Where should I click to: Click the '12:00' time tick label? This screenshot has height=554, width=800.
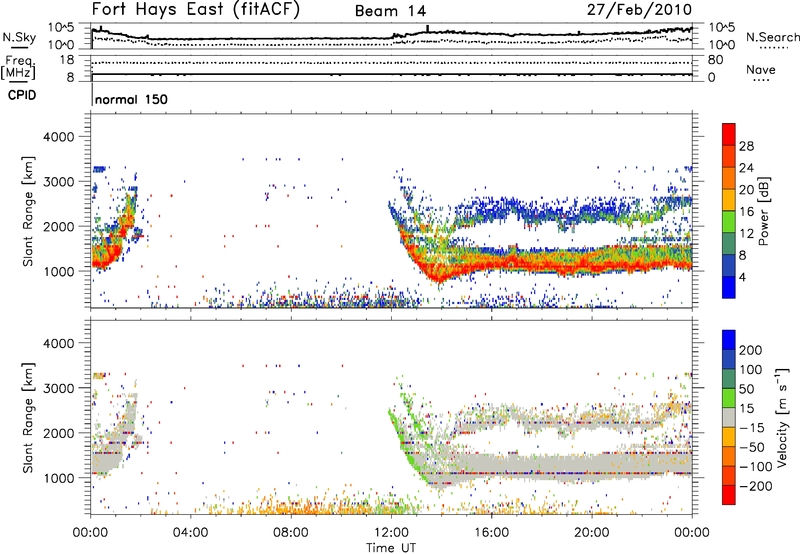coord(391,533)
